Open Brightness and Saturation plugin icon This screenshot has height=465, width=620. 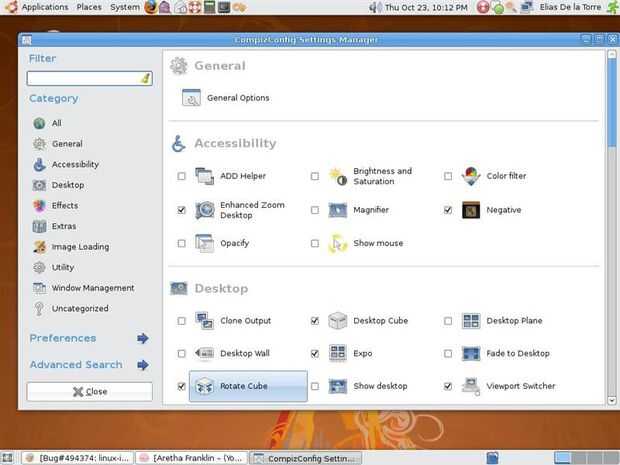[338, 176]
